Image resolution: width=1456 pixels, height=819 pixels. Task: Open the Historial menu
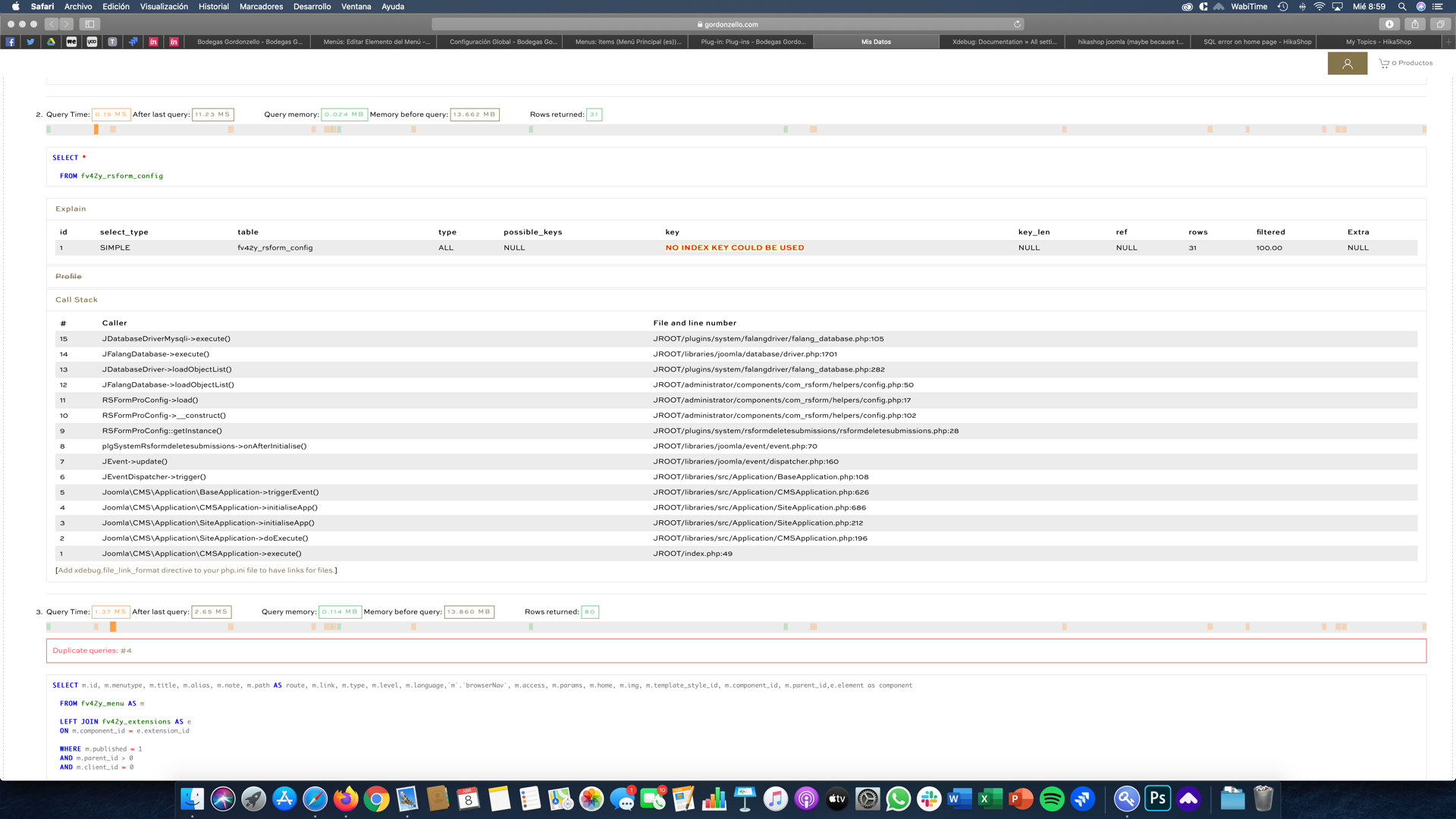coord(213,6)
